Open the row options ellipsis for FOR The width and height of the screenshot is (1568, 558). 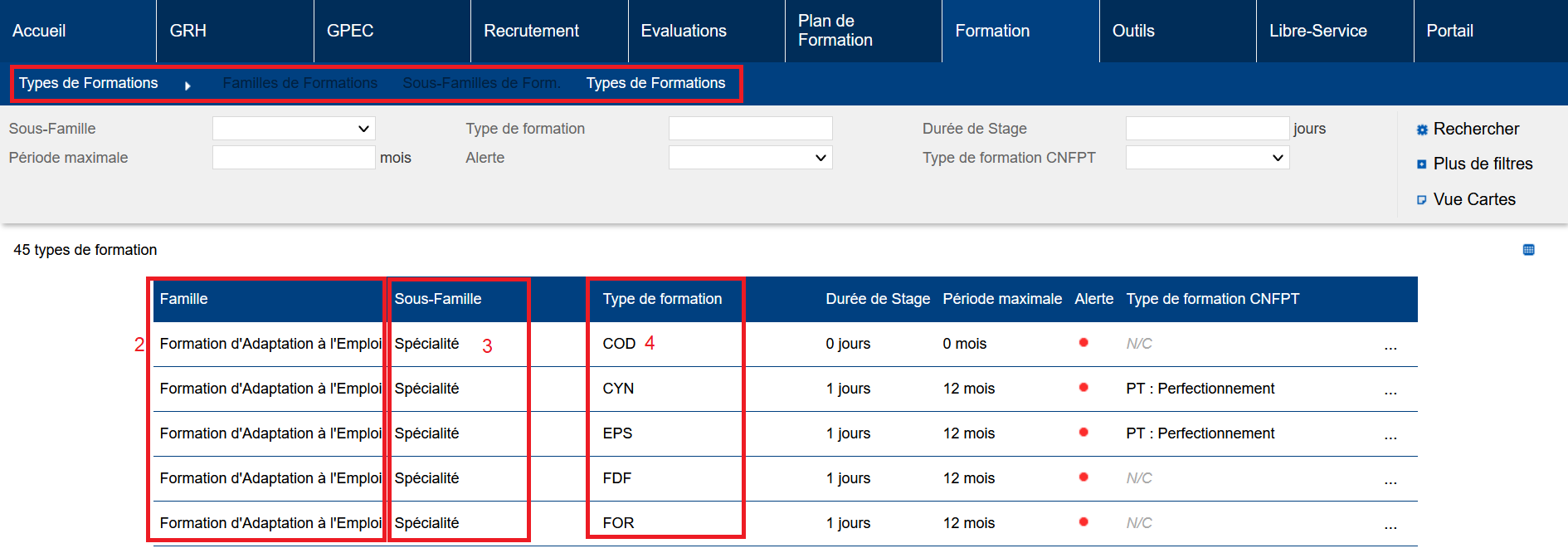pyautogui.click(x=1390, y=524)
